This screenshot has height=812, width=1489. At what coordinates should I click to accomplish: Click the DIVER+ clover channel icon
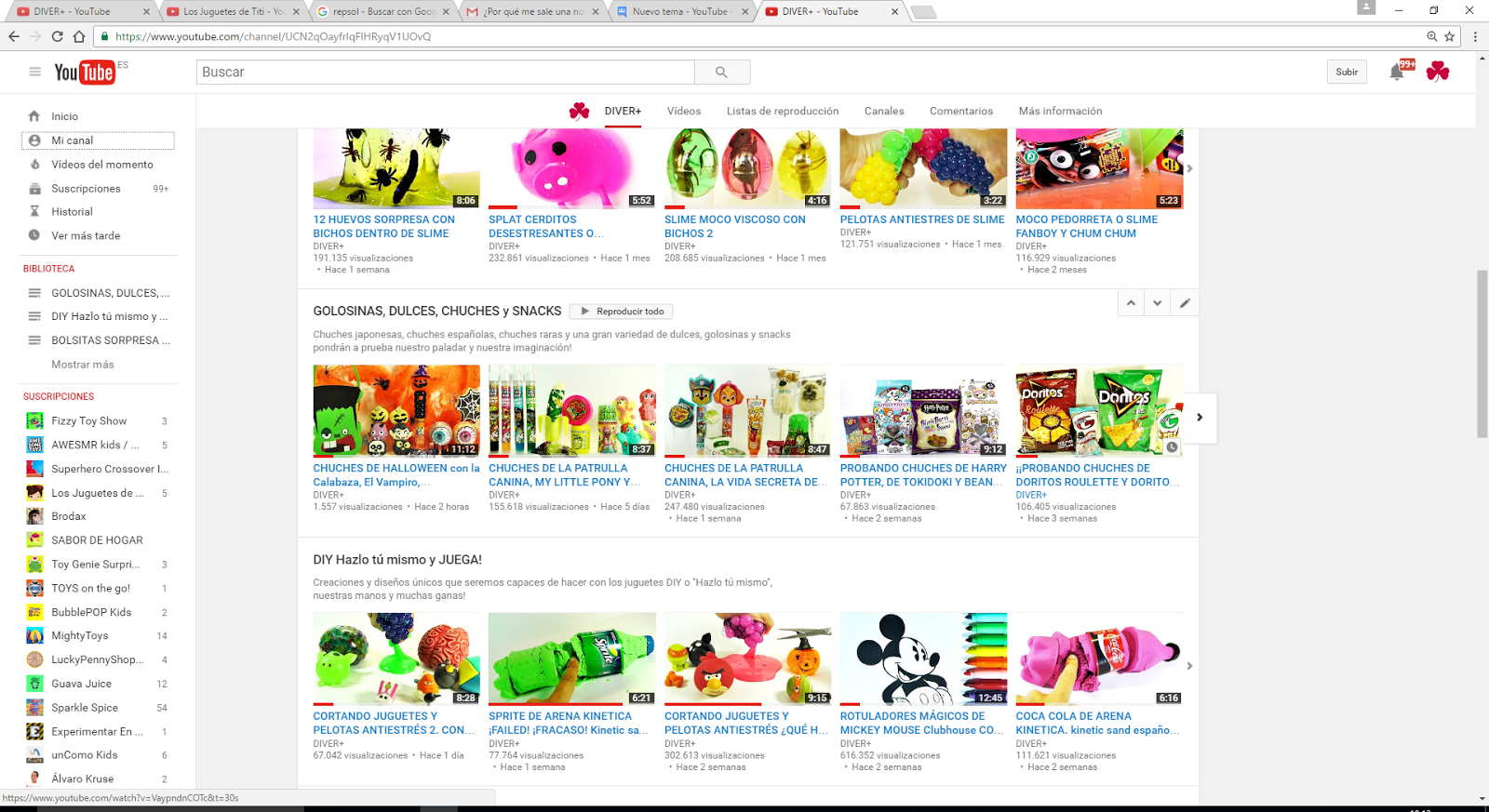pyautogui.click(x=579, y=111)
